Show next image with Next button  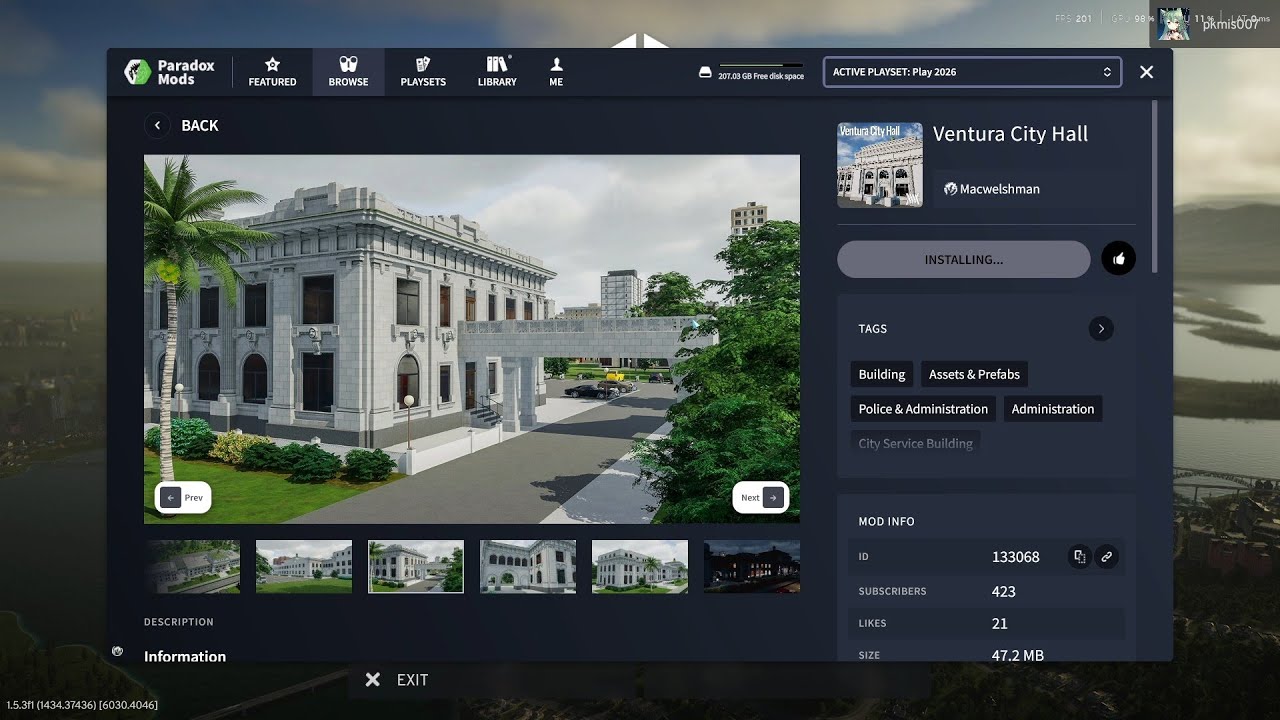[760, 497]
